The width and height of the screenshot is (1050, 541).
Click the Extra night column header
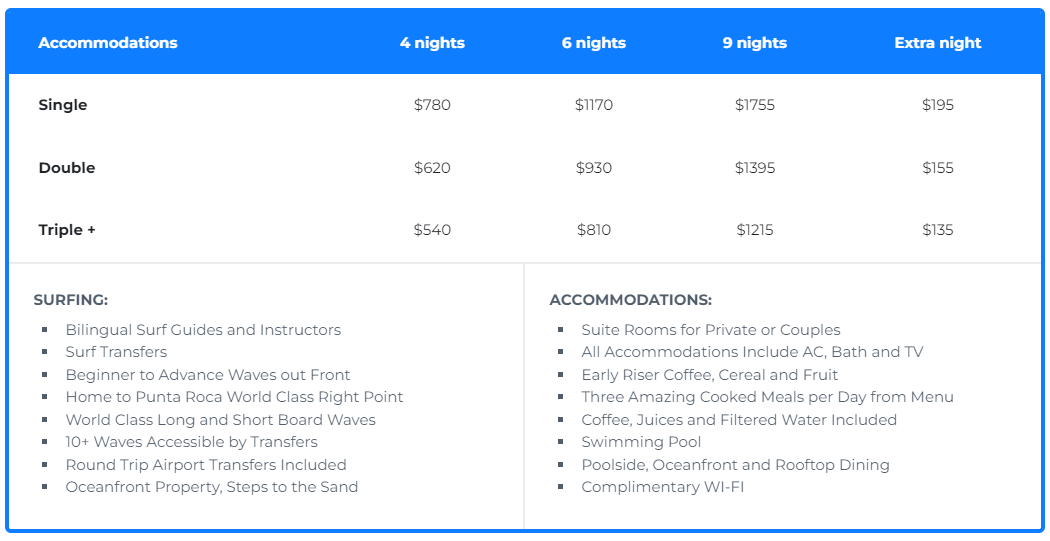938,43
